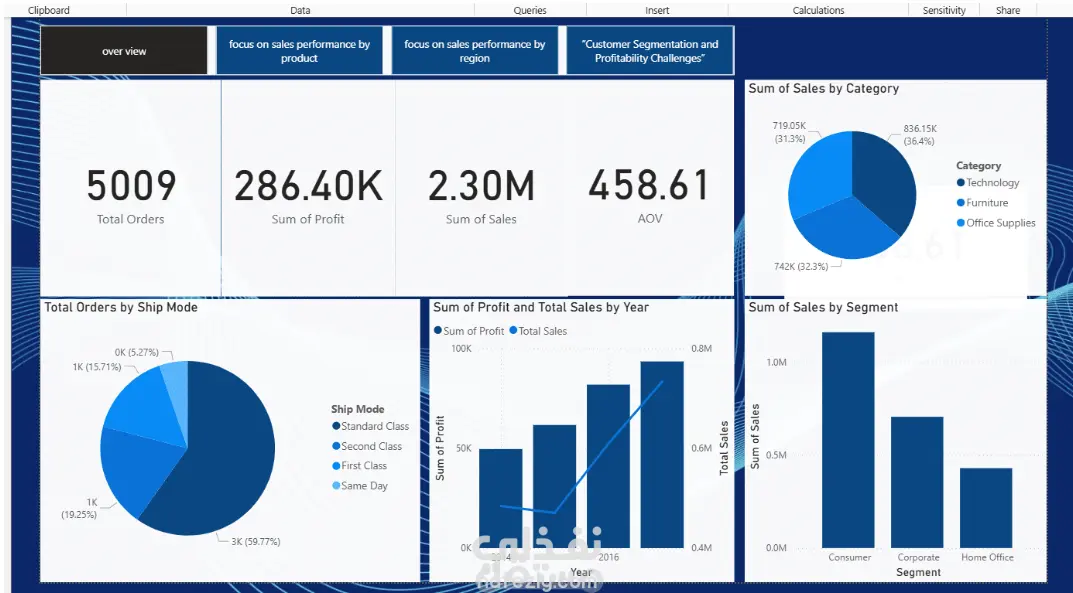Click Technology legend marker in Category legend

(x=961, y=183)
